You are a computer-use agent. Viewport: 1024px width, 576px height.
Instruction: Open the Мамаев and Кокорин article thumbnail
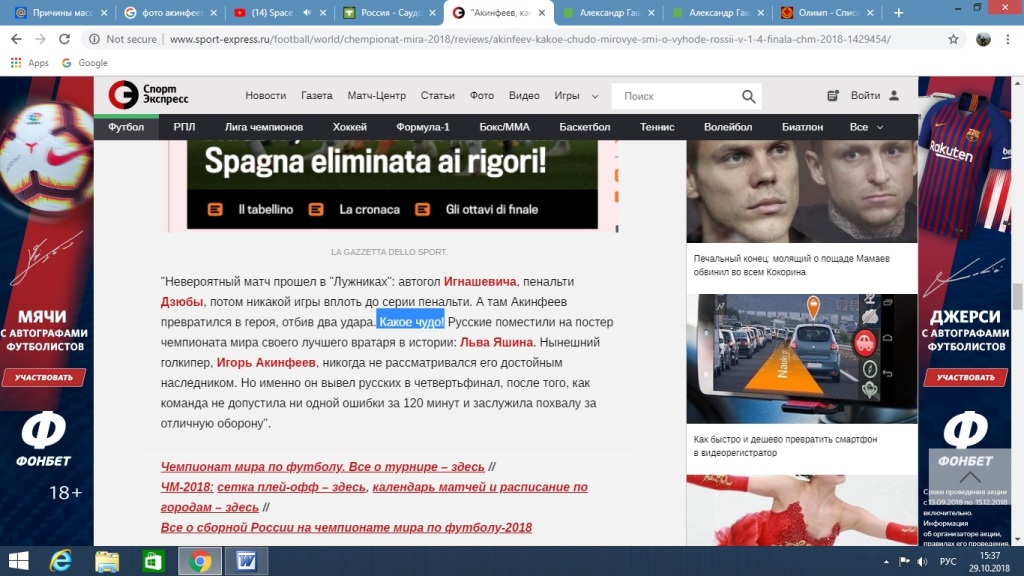[x=802, y=191]
